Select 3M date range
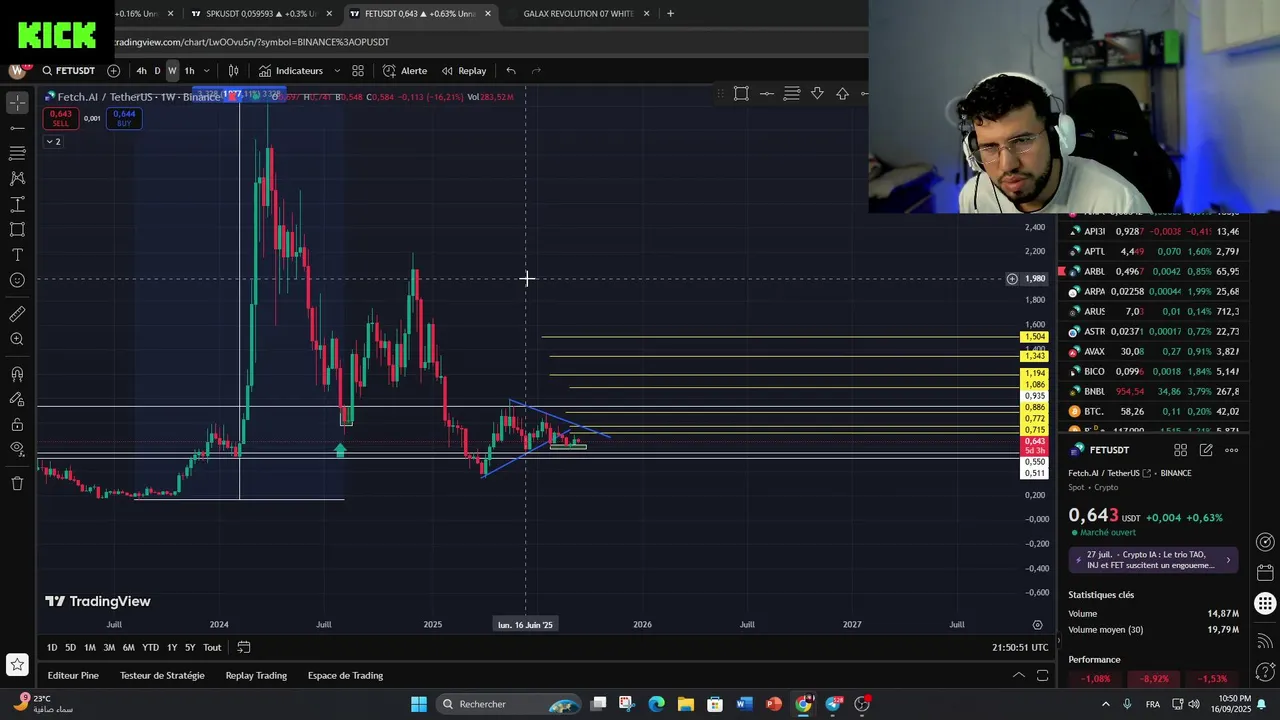 109,648
